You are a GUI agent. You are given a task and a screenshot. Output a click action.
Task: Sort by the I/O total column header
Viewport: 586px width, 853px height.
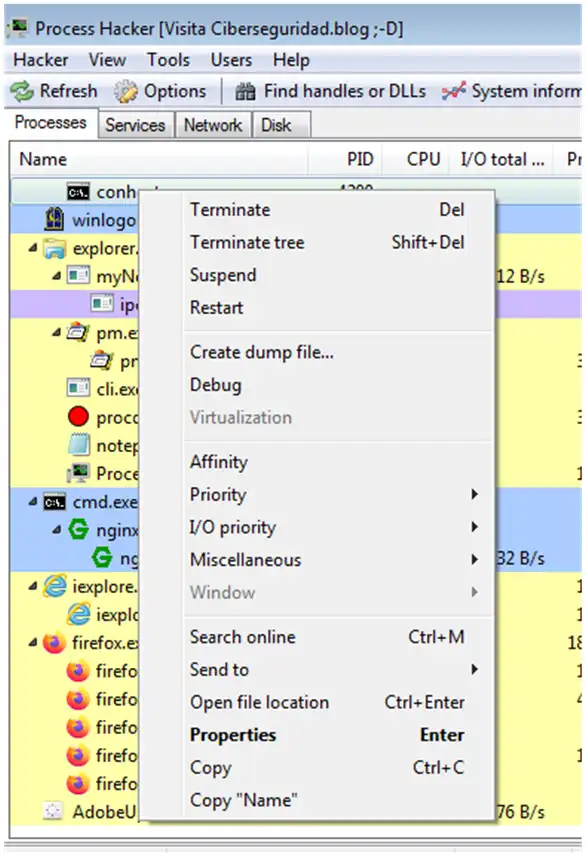[x=501, y=159]
